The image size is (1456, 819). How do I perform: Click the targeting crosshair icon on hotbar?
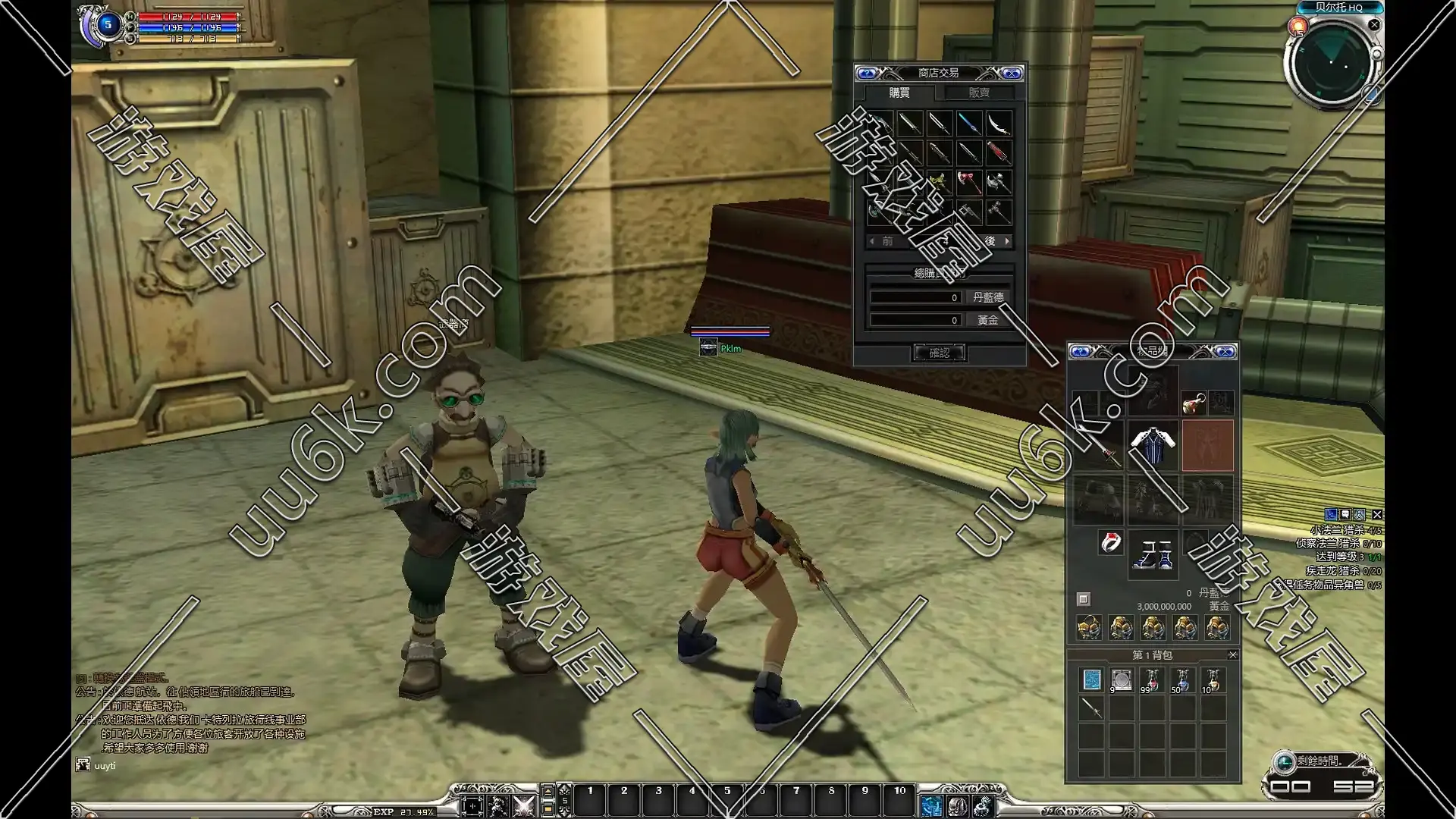(x=472, y=806)
